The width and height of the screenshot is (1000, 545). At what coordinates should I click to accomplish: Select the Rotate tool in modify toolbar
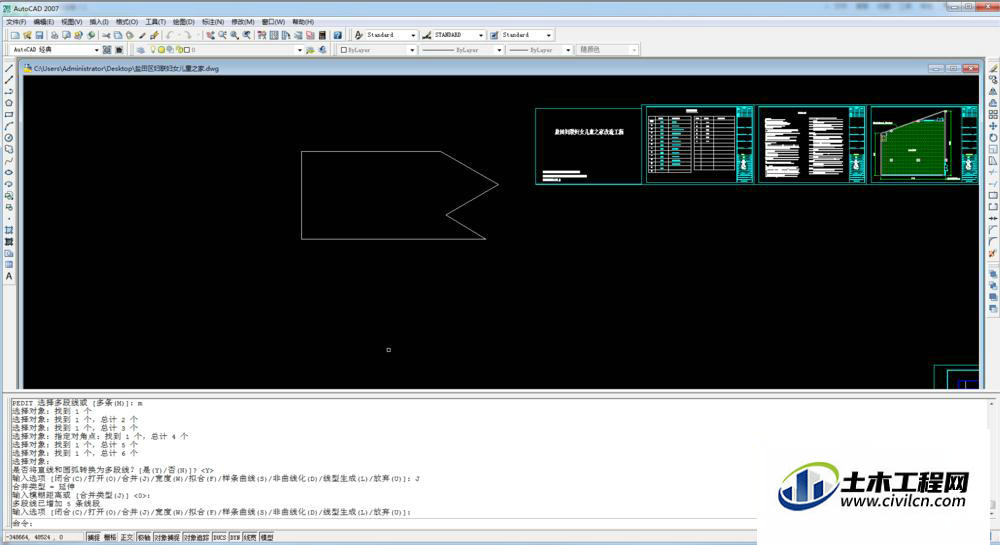[993, 137]
